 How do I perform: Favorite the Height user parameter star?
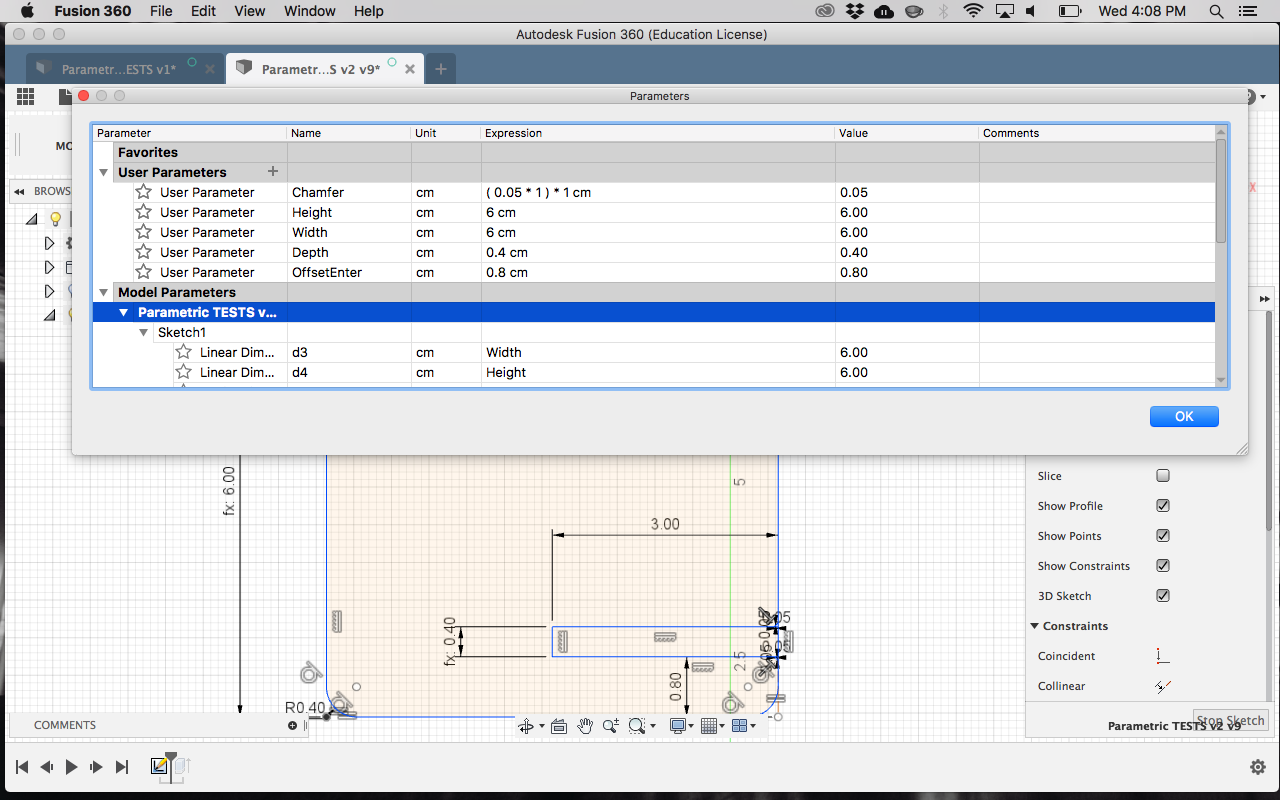point(143,212)
